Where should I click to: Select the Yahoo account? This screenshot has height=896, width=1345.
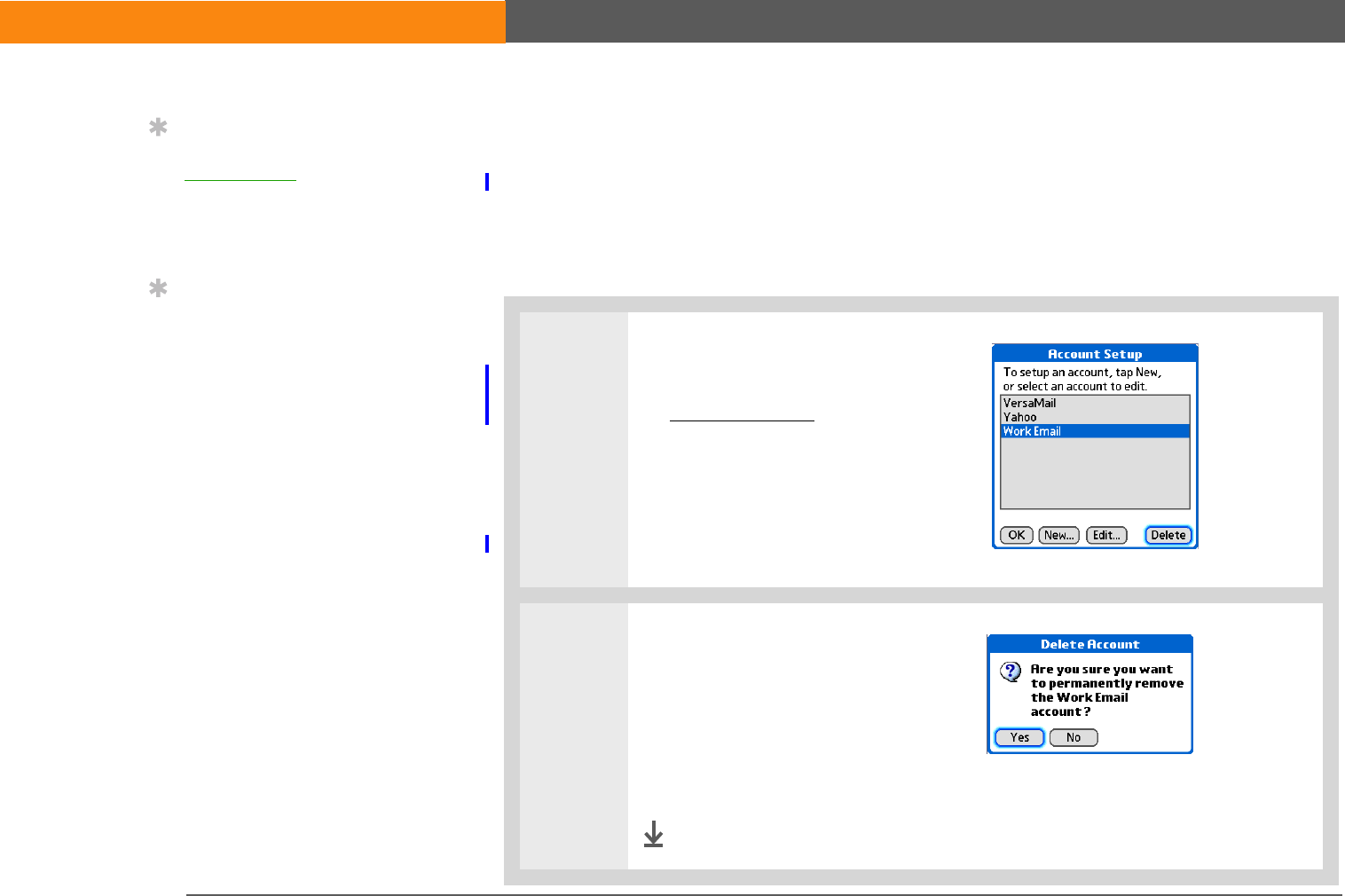1095,417
